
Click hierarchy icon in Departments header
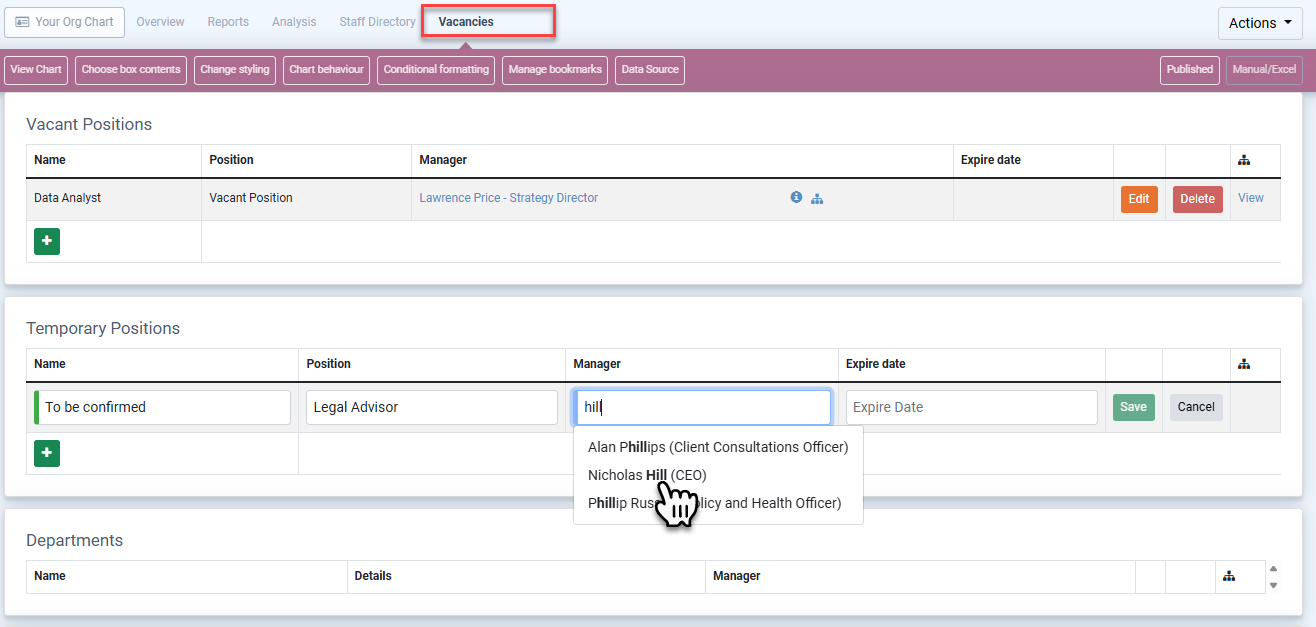click(x=1229, y=576)
